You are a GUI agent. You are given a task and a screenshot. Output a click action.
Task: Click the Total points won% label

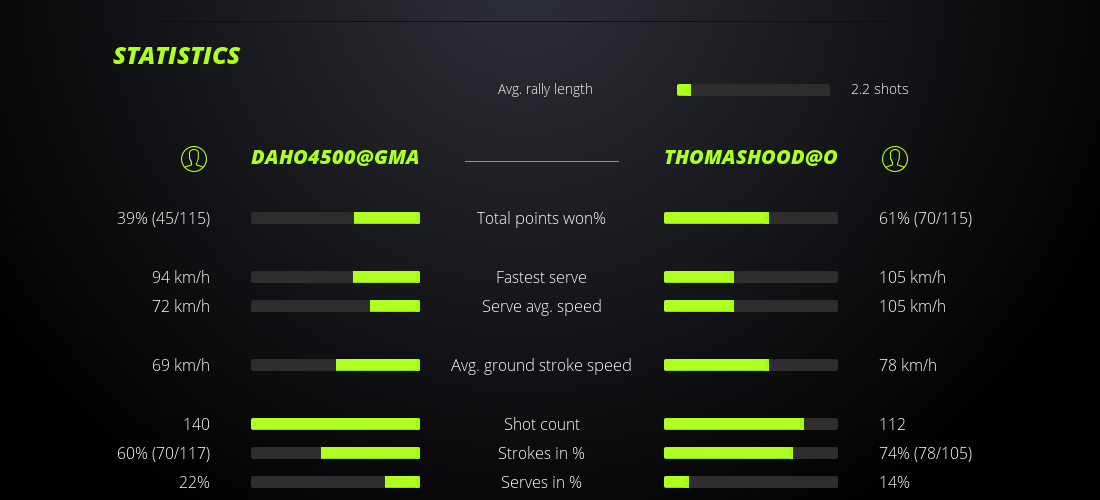point(541,218)
